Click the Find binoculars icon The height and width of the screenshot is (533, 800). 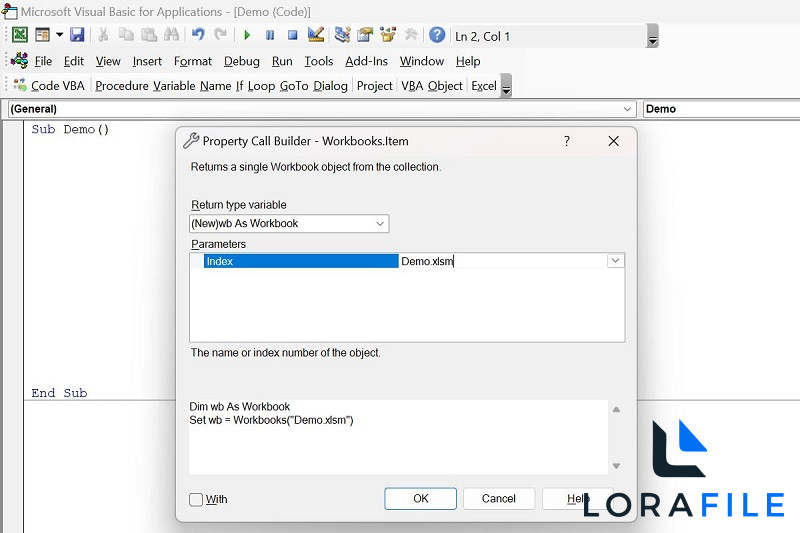171,35
